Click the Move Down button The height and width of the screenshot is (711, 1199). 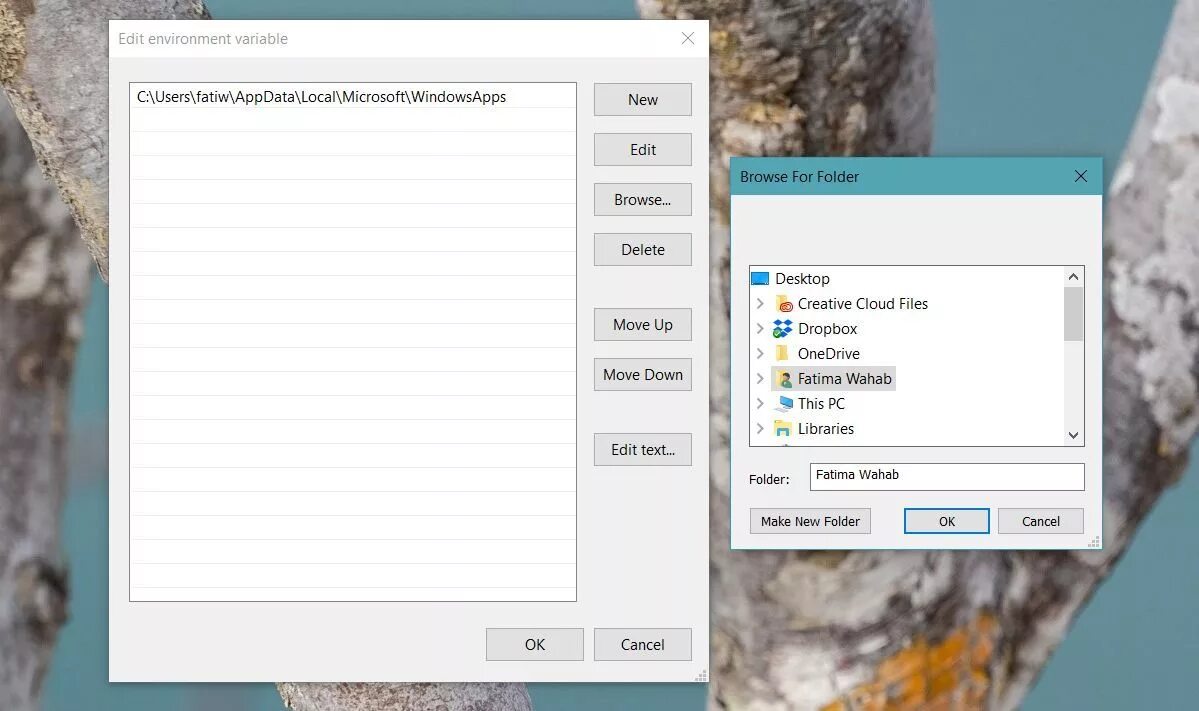(x=642, y=375)
